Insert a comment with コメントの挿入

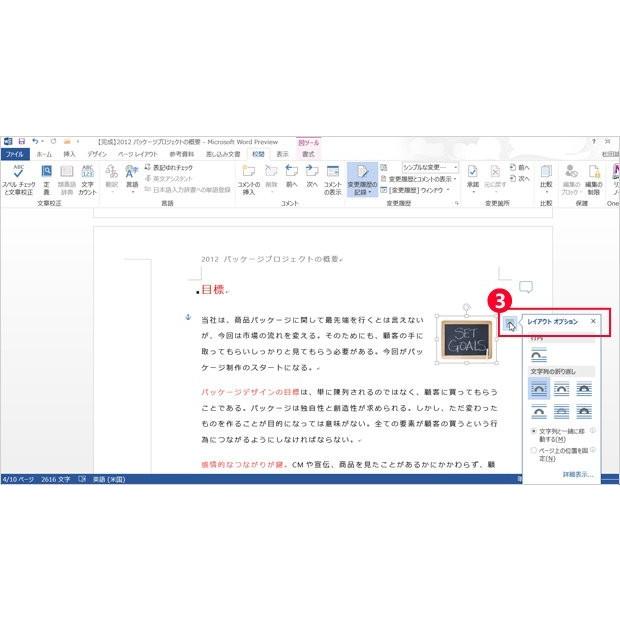pyautogui.click(x=249, y=172)
